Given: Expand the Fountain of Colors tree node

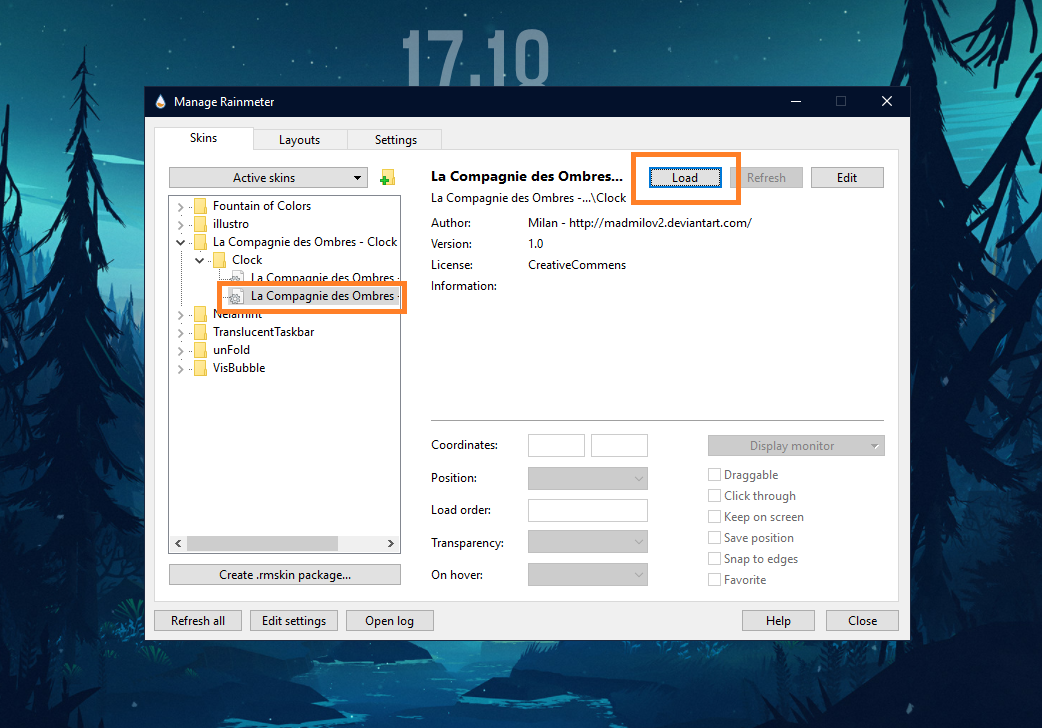Looking at the screenshot, I should (x=180, y=207).
